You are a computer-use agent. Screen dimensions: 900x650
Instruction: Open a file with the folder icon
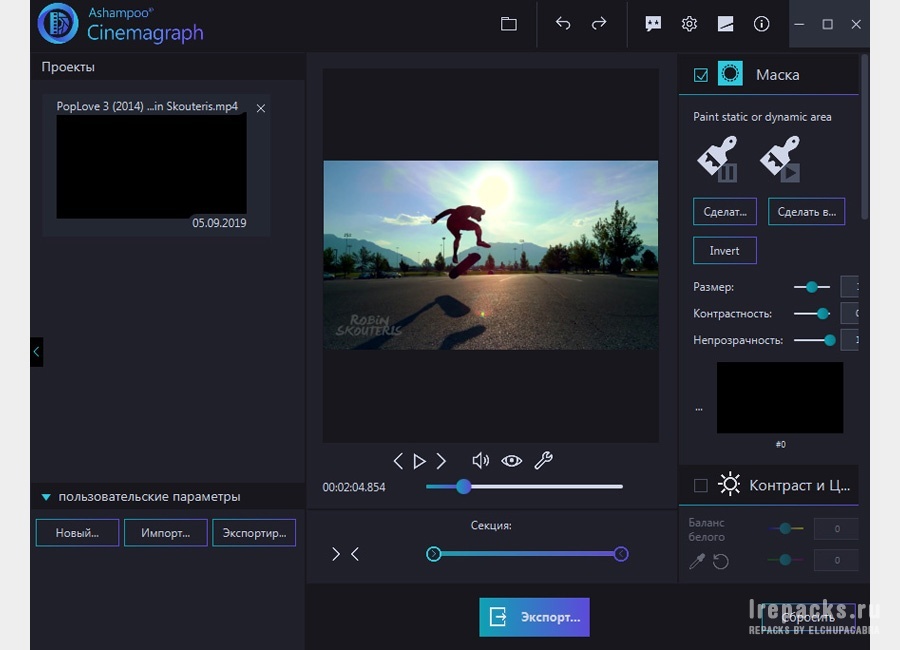(x=509, y=24)
